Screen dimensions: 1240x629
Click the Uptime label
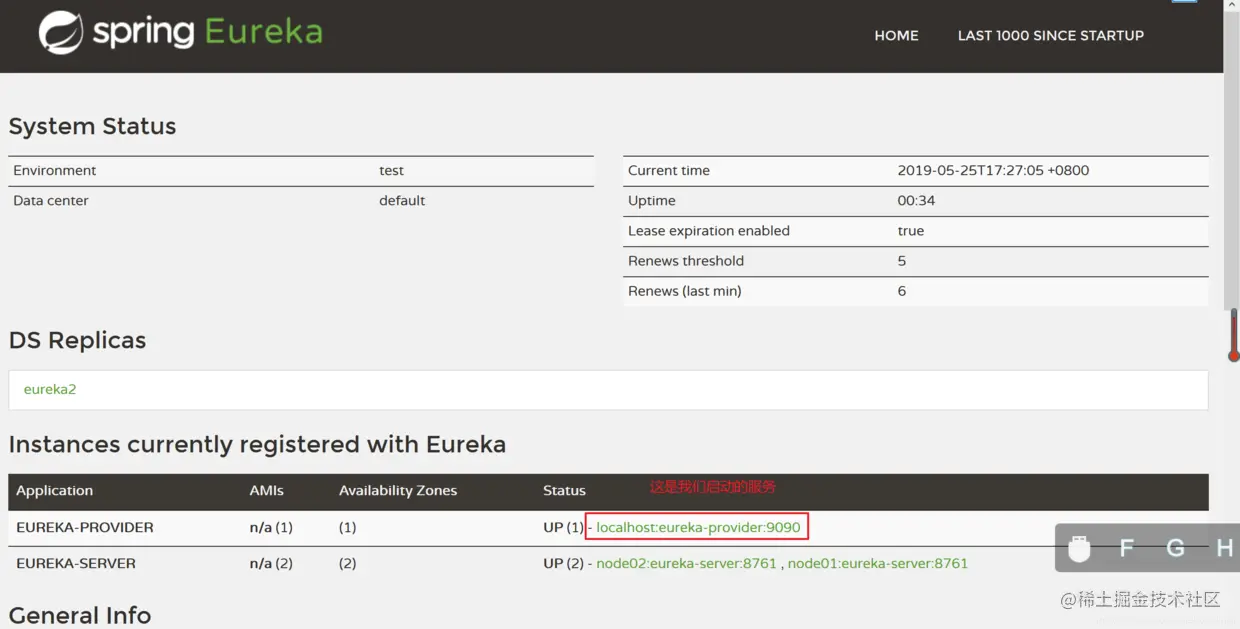coord(652,200)
